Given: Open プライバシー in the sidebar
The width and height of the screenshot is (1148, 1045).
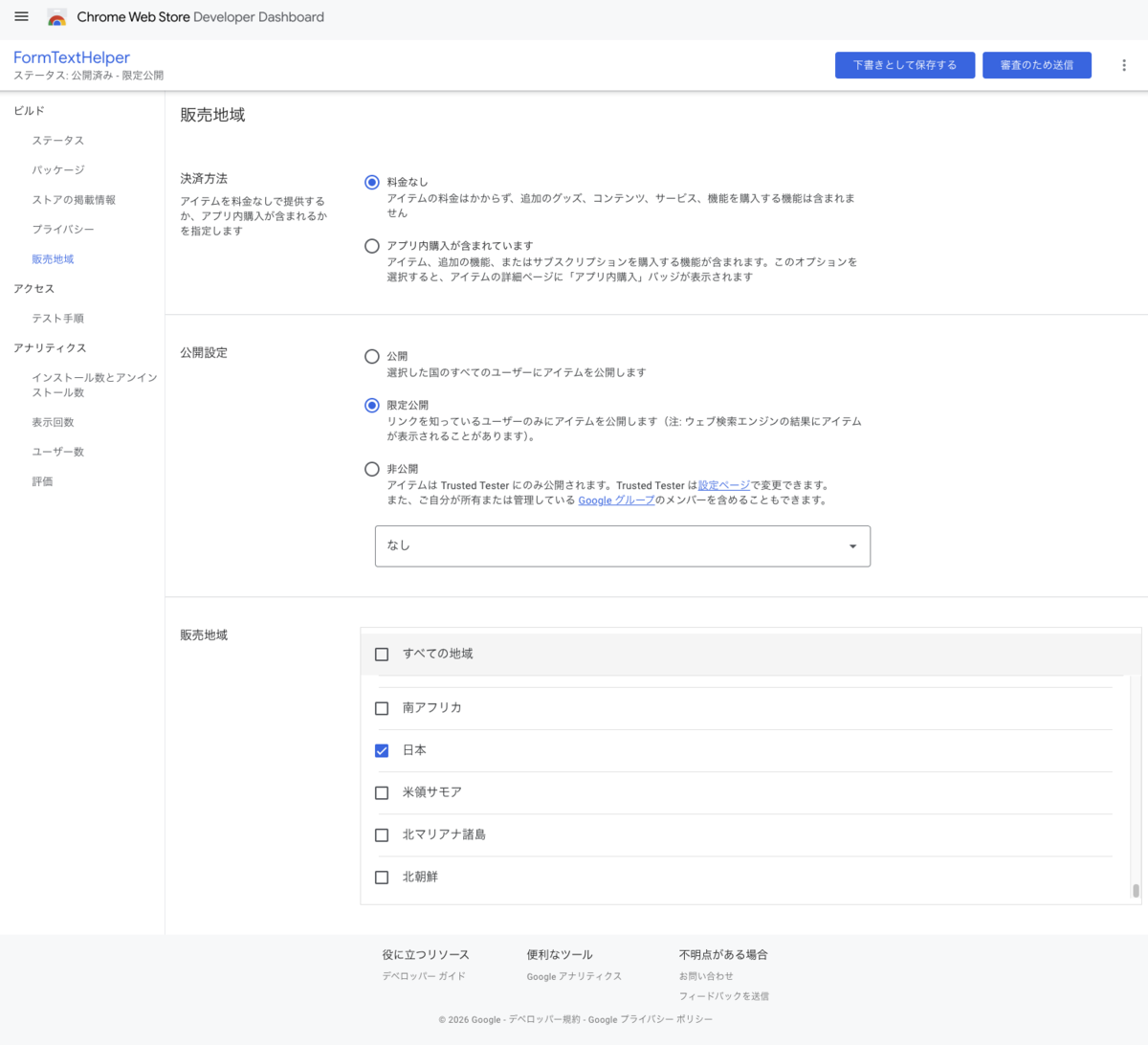Looking at the screenshot, I should coord(63,230).
